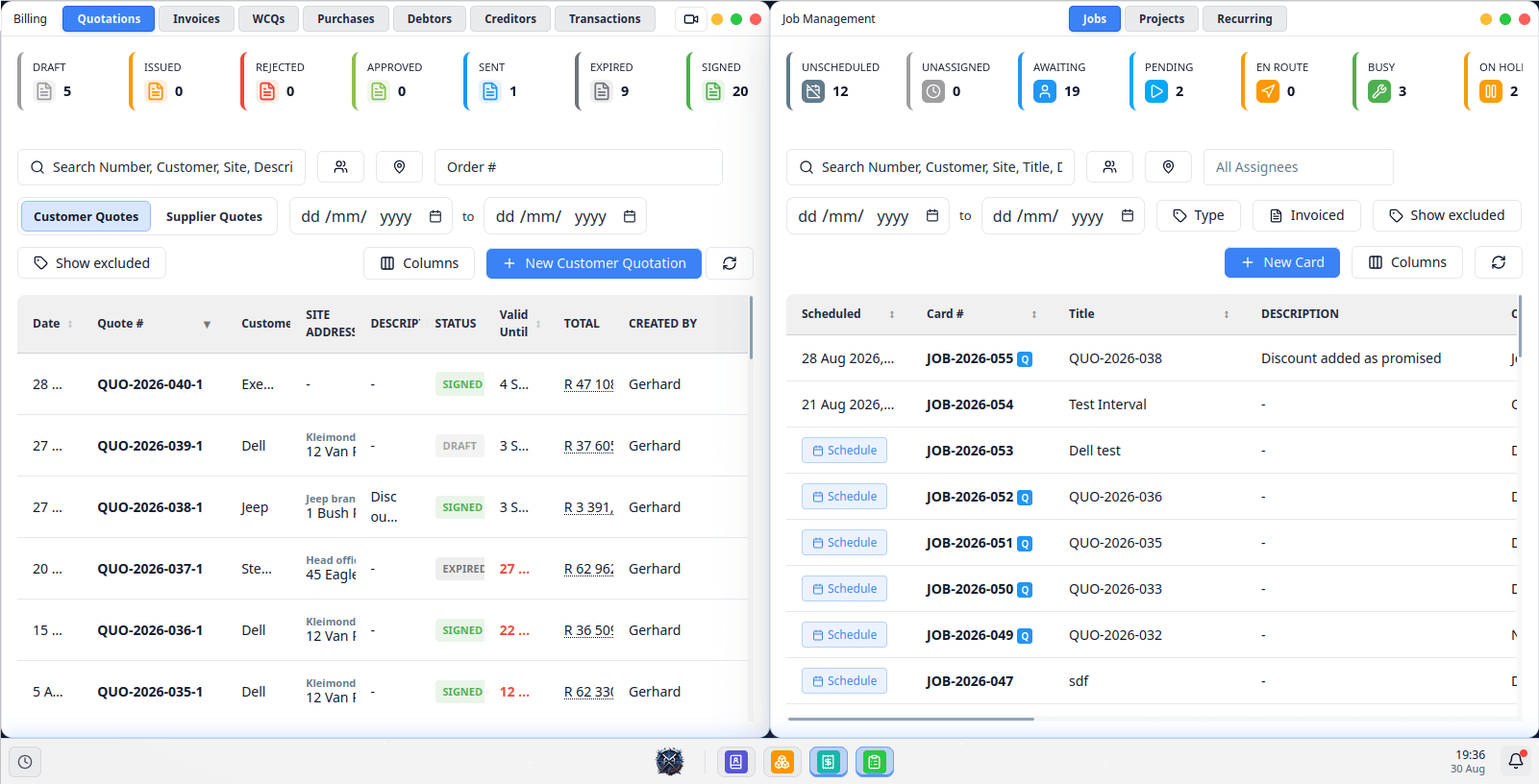Open the Billing start date calendar picker
The width and height of the screenshot is (1539, 784).
pos(435,216)
